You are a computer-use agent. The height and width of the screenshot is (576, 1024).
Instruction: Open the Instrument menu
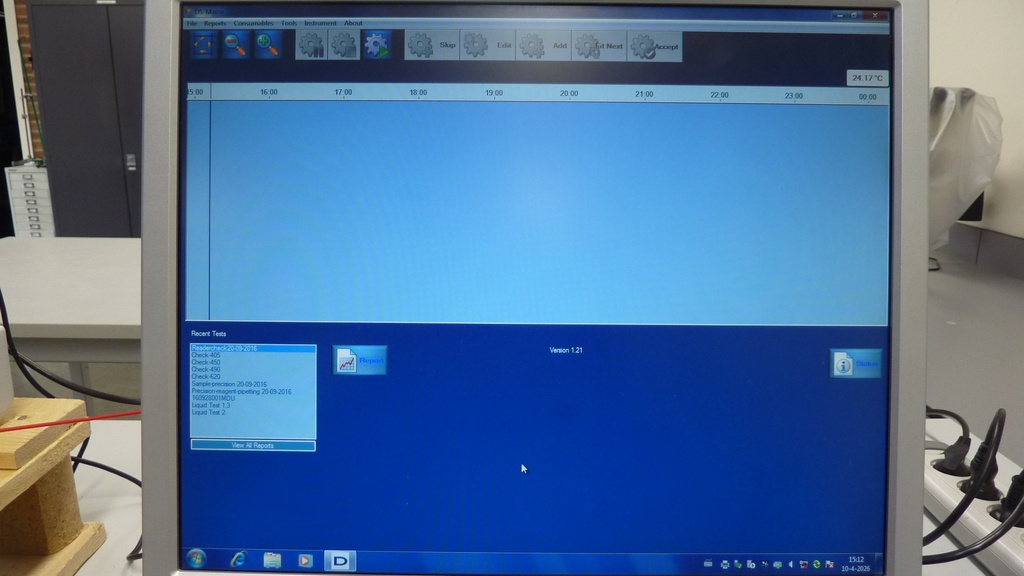click(320, 23)
